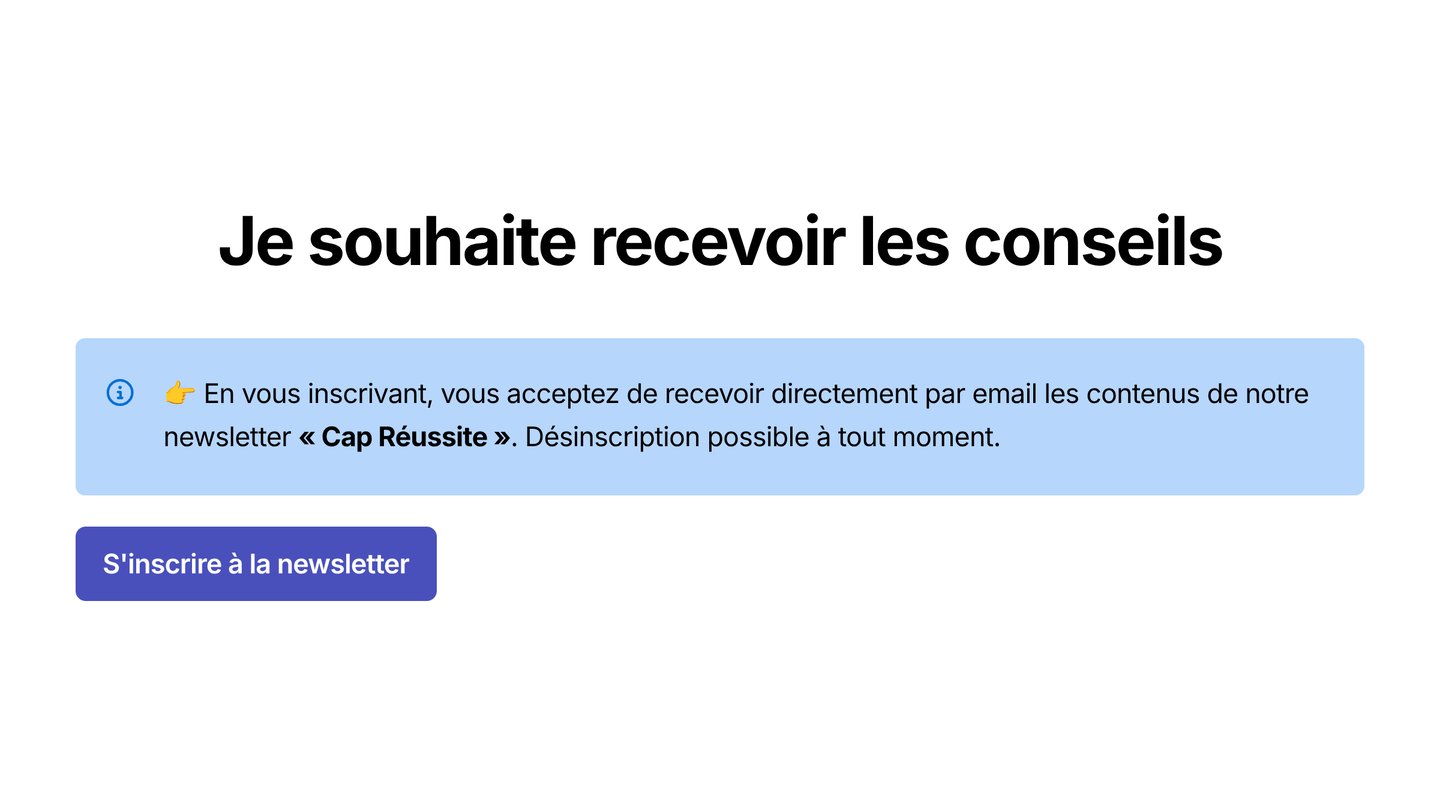Click the blue info circle icon
Screen dimensions: 1440x800
pyautogui.click(x=120, y=393)
